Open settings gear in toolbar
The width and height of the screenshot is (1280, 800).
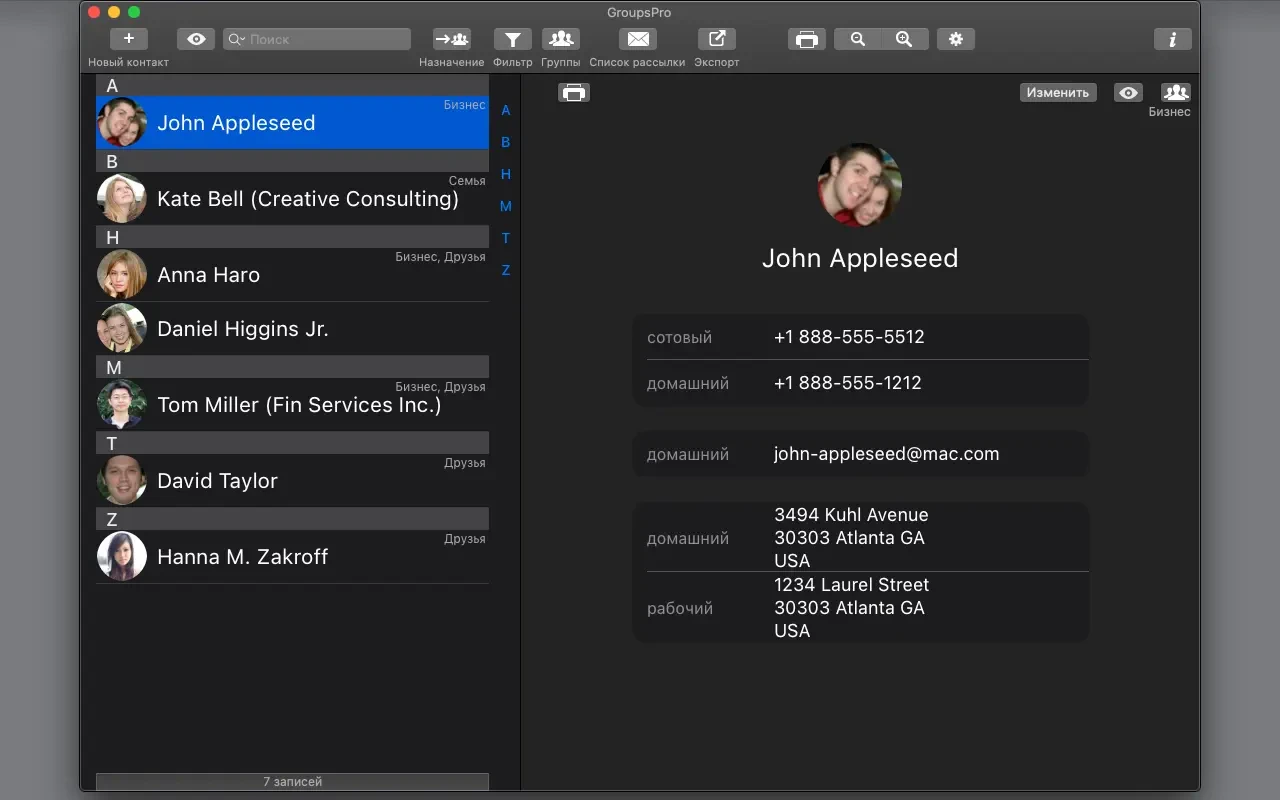coord(955,39)
